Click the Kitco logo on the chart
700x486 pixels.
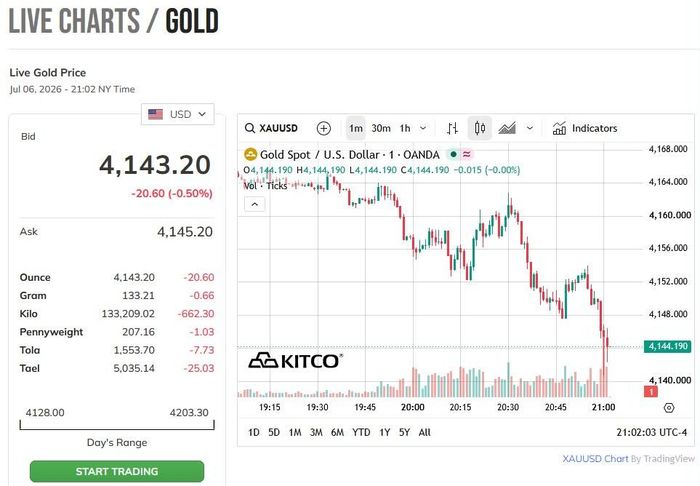click(296, 361)
